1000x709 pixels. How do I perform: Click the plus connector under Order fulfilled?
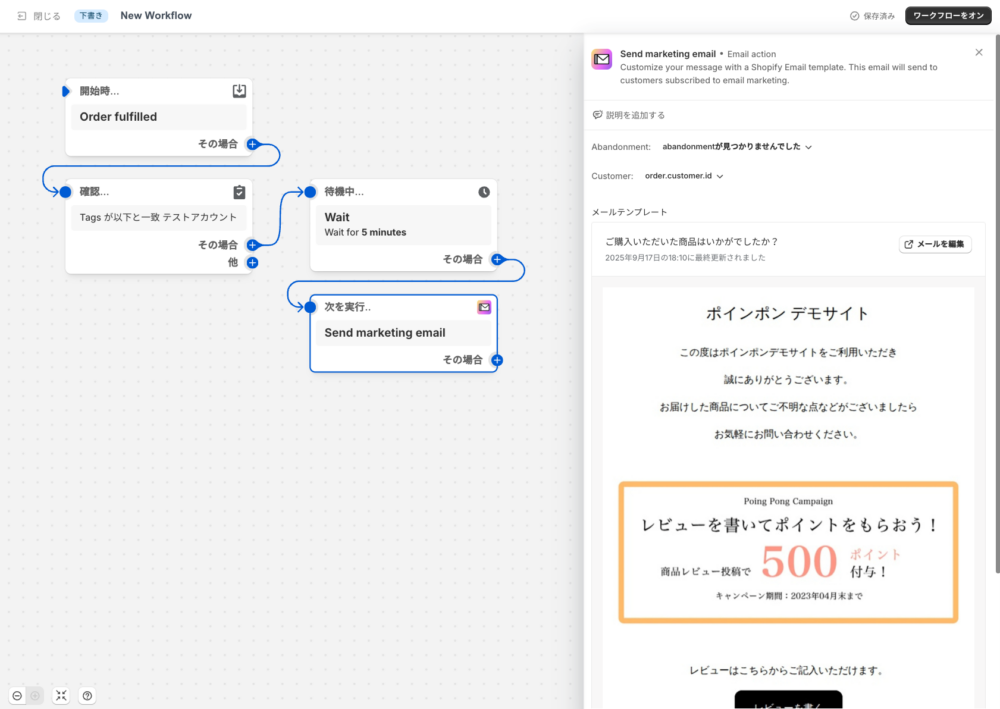pyautogui.click(x=252, y=144)
